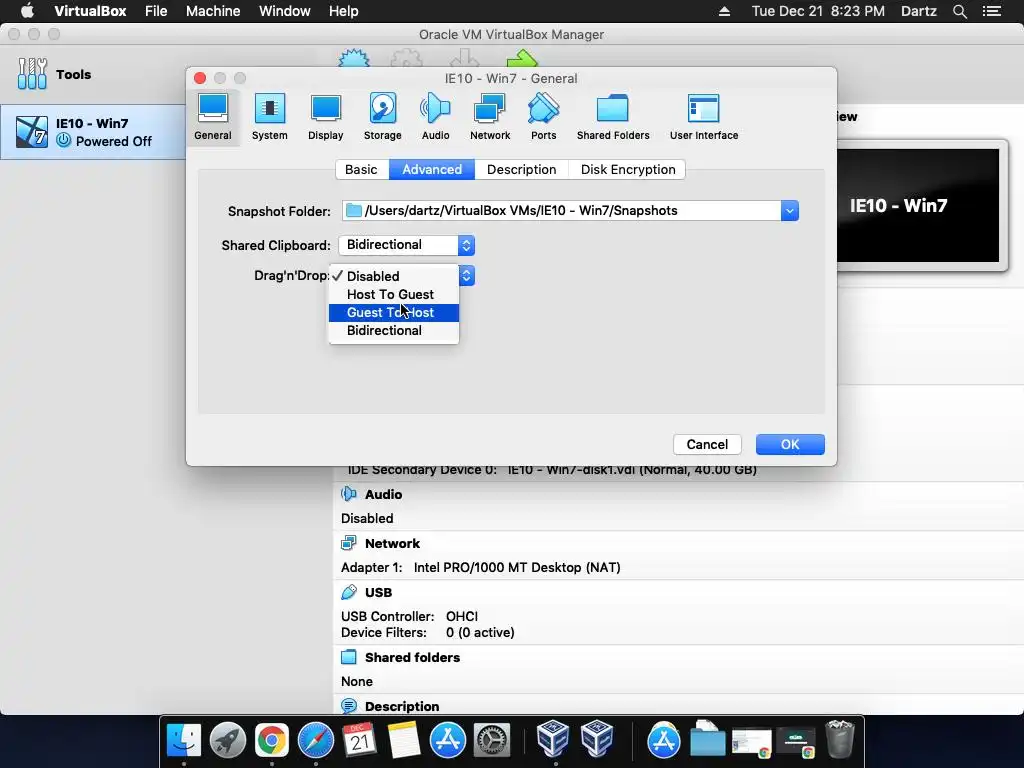Click the Description header in details pane
The height and width of the screenshot is (768, 1024).
coord(402,706)
